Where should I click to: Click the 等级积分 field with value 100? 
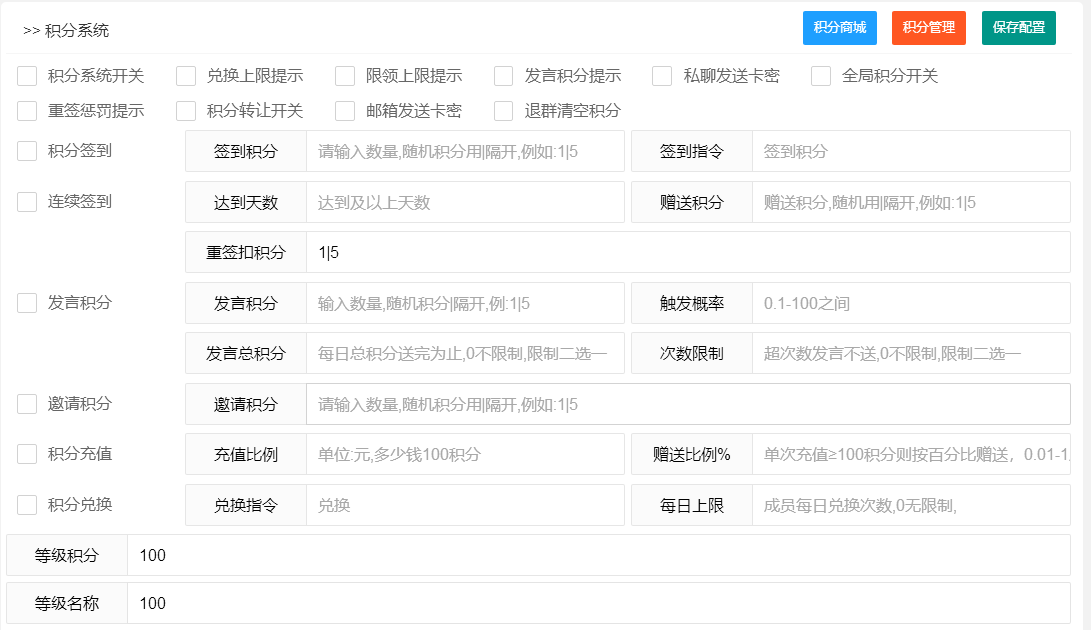tap(598, 556)
